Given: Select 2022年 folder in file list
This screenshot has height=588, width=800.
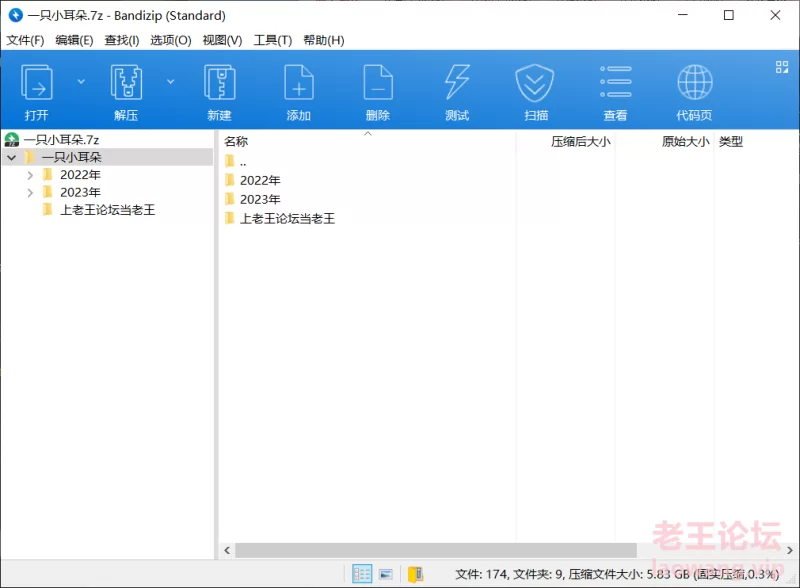Looking at the screenshot, I should 260,180.
